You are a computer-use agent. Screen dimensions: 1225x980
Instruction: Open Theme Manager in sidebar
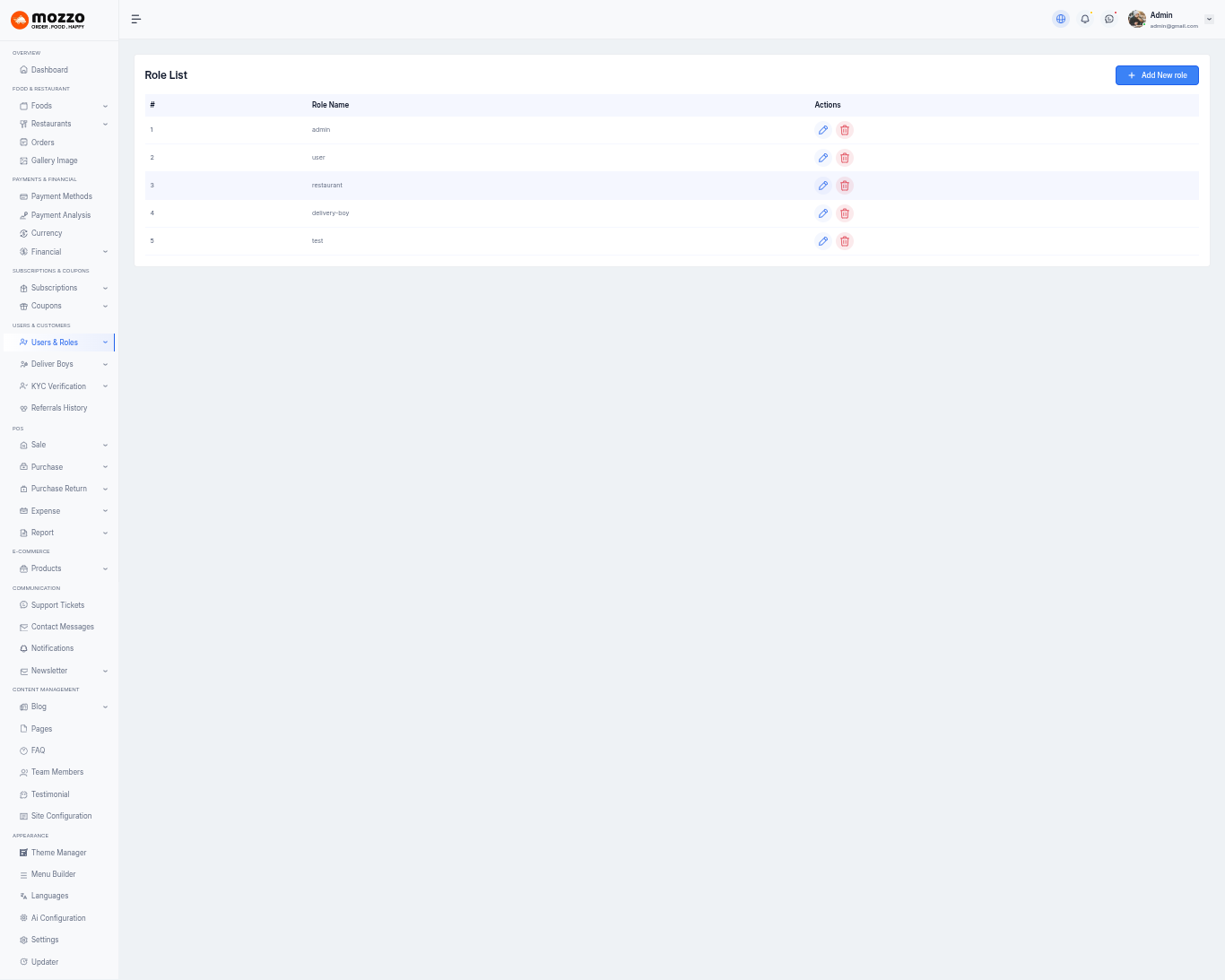coord(58,853)
